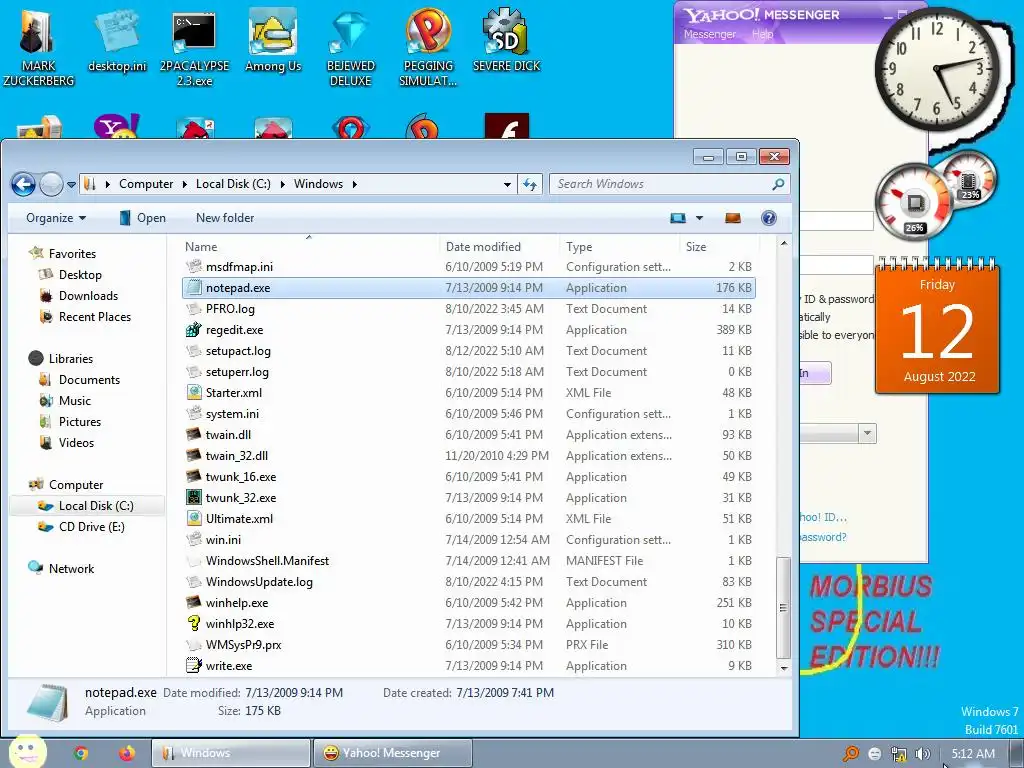
Task: Select twain_32.dll file
Action: coord(236,456)
